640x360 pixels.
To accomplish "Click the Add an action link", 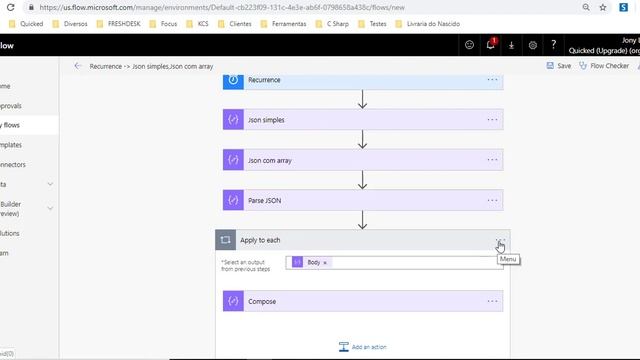I will pyautogui.click(x=369, y=347).
